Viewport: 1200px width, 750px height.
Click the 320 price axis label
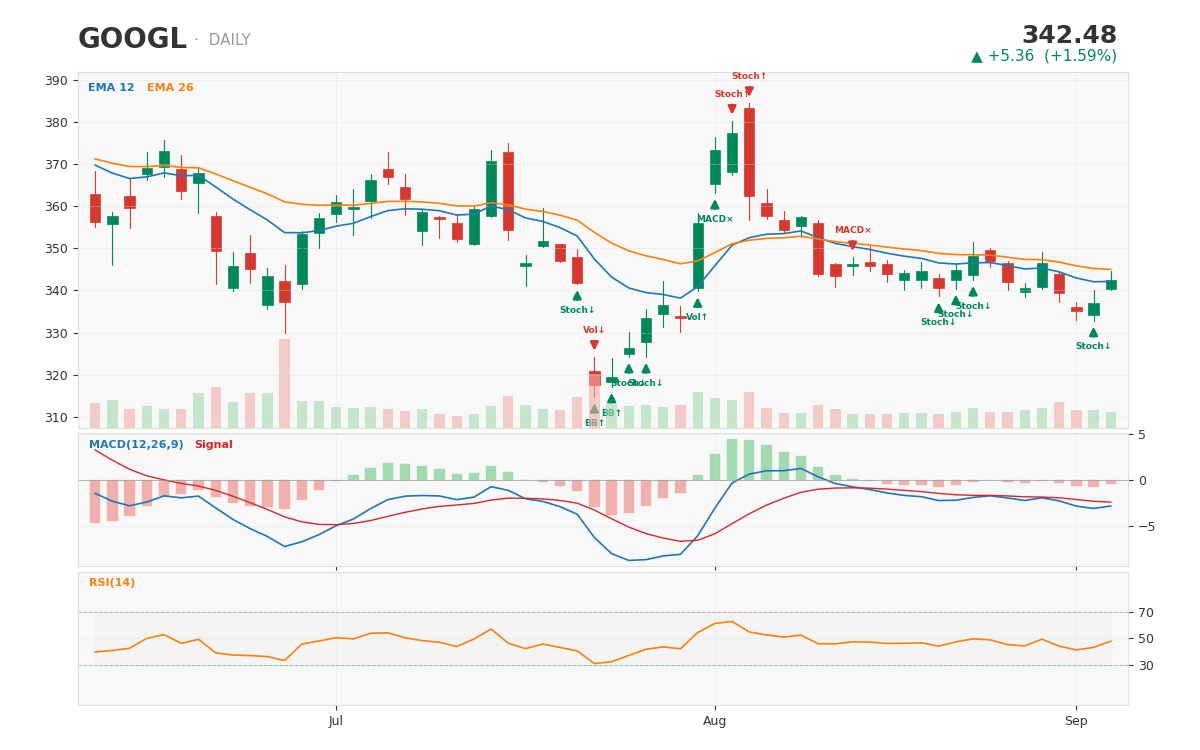coord(57,376)
